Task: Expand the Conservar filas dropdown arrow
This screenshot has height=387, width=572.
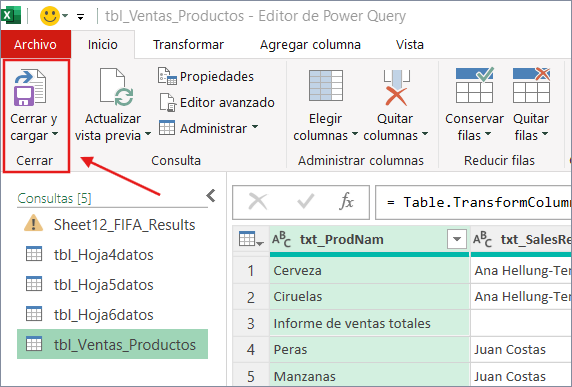Action: click(487, 134)
